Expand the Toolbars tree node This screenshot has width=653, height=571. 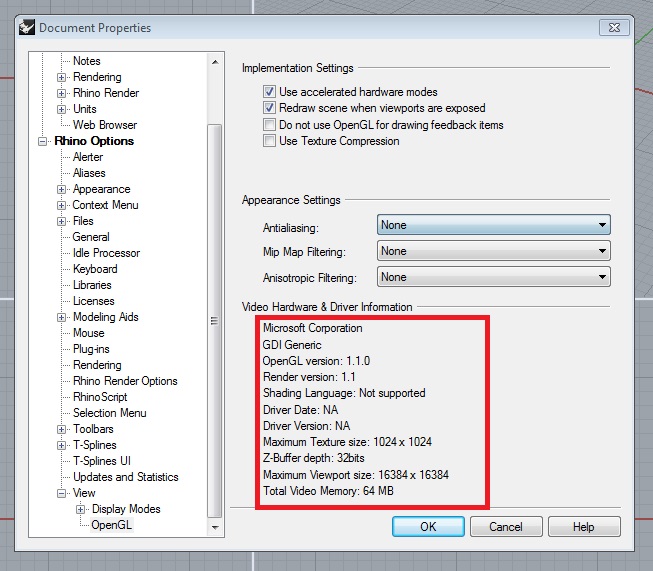tap(61, 429)
